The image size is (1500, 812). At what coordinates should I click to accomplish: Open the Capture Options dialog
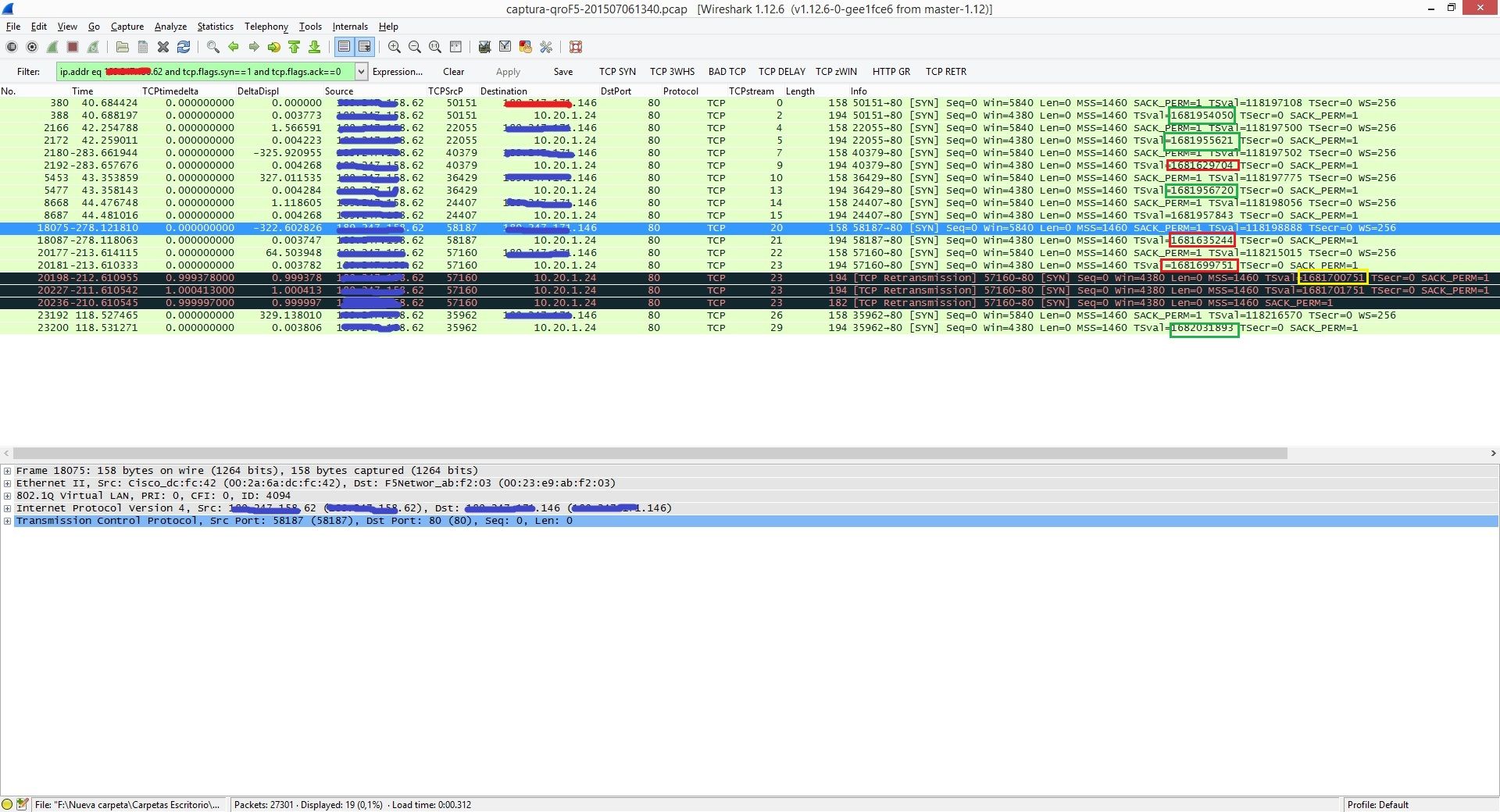pos(32,47)
